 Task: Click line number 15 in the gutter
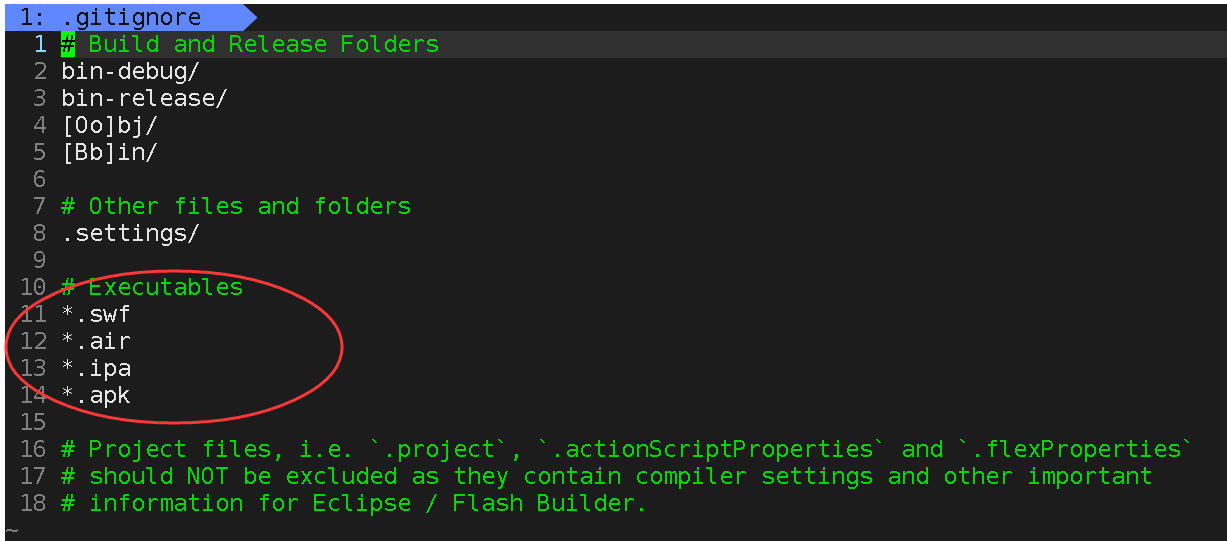click(33, 422)
